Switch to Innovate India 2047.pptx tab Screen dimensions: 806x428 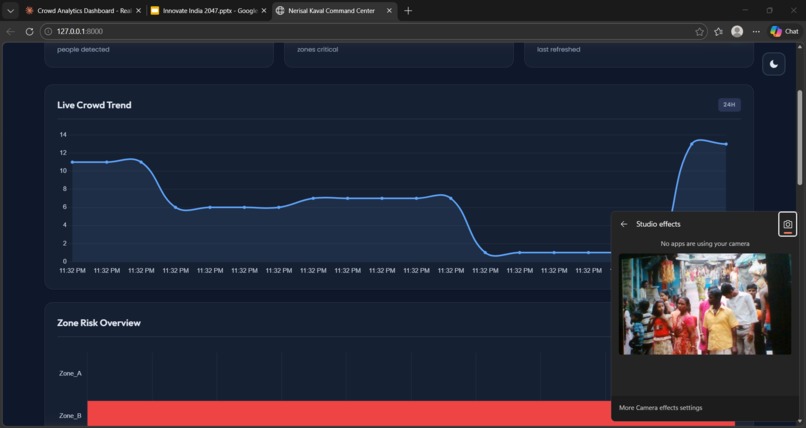(210, 10)
